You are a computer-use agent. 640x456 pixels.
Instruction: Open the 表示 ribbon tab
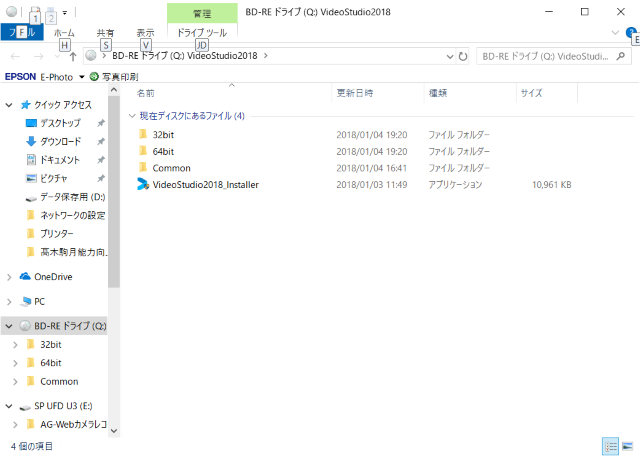145,33
